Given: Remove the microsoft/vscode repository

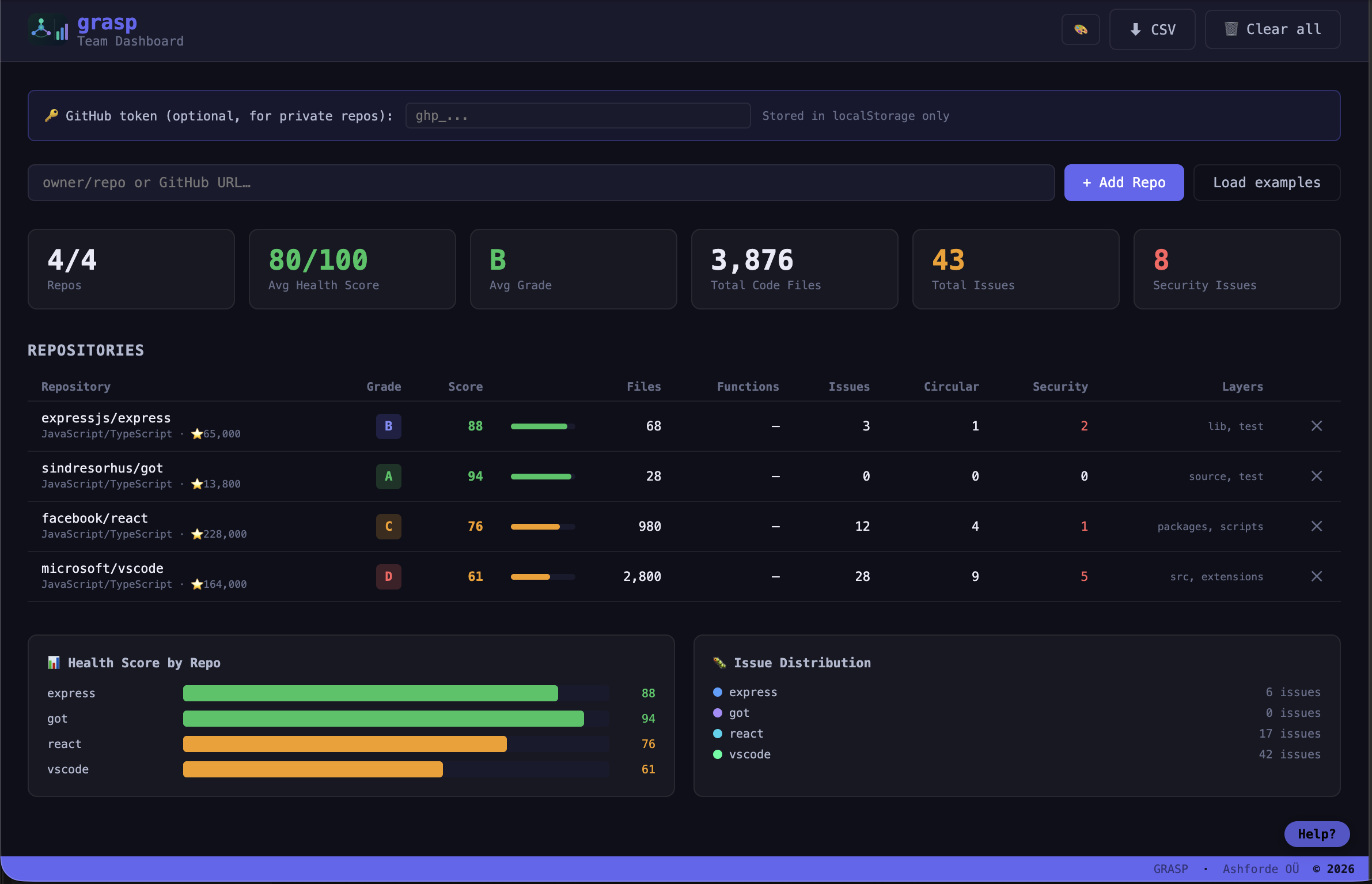Looking at the screenshot, I should pos(1317,576).
